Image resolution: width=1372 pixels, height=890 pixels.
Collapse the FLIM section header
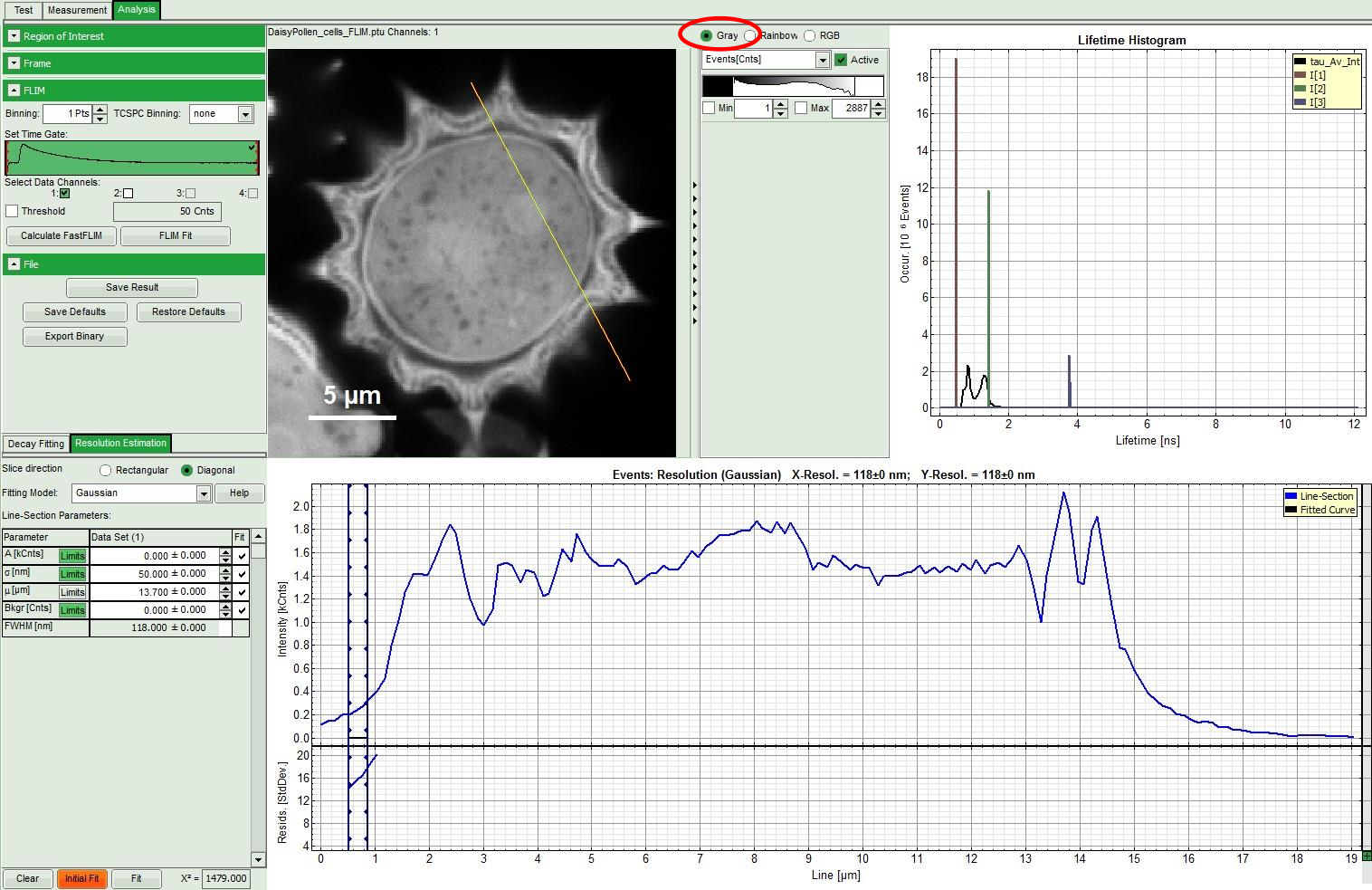tap(14, 91)
